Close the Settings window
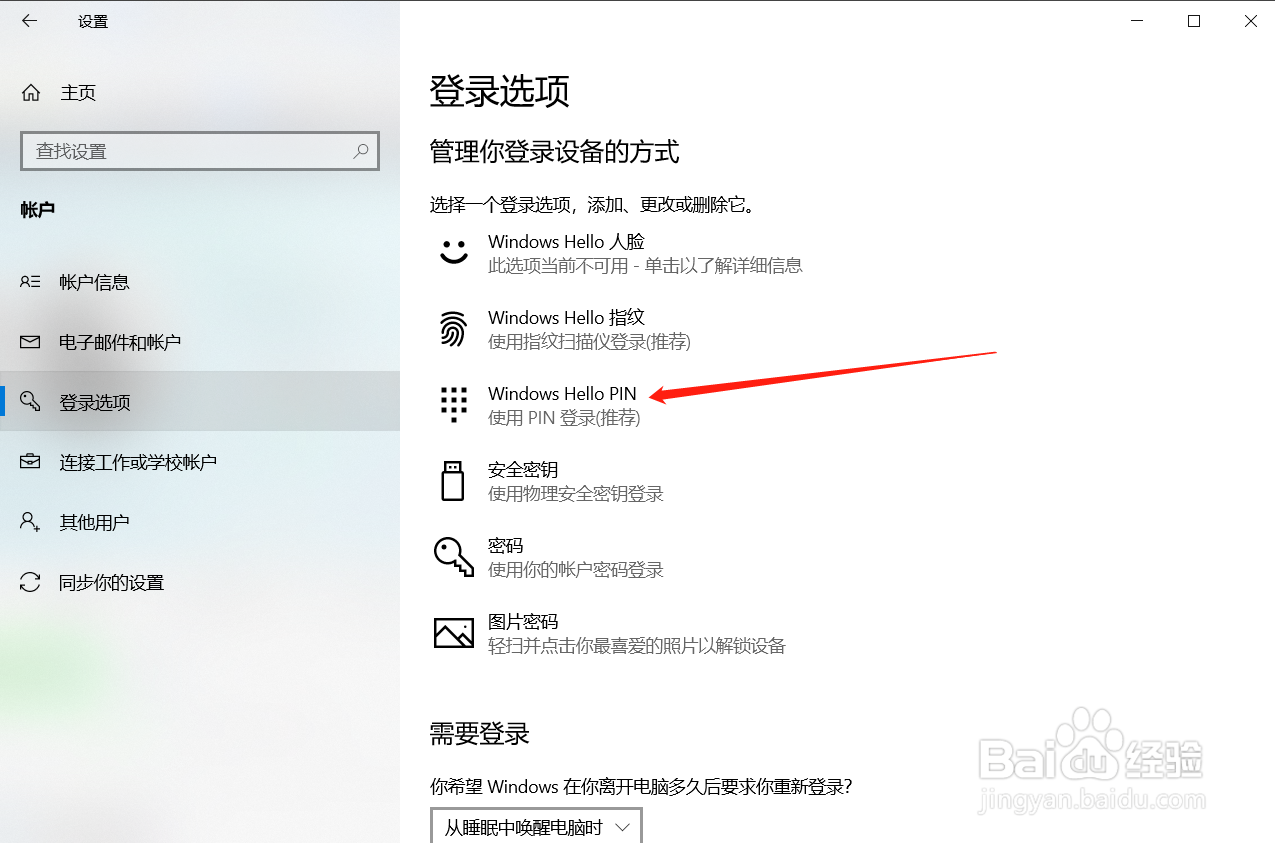The height and width of the screenshot is (843, 1275). (x=1250, y=21)
